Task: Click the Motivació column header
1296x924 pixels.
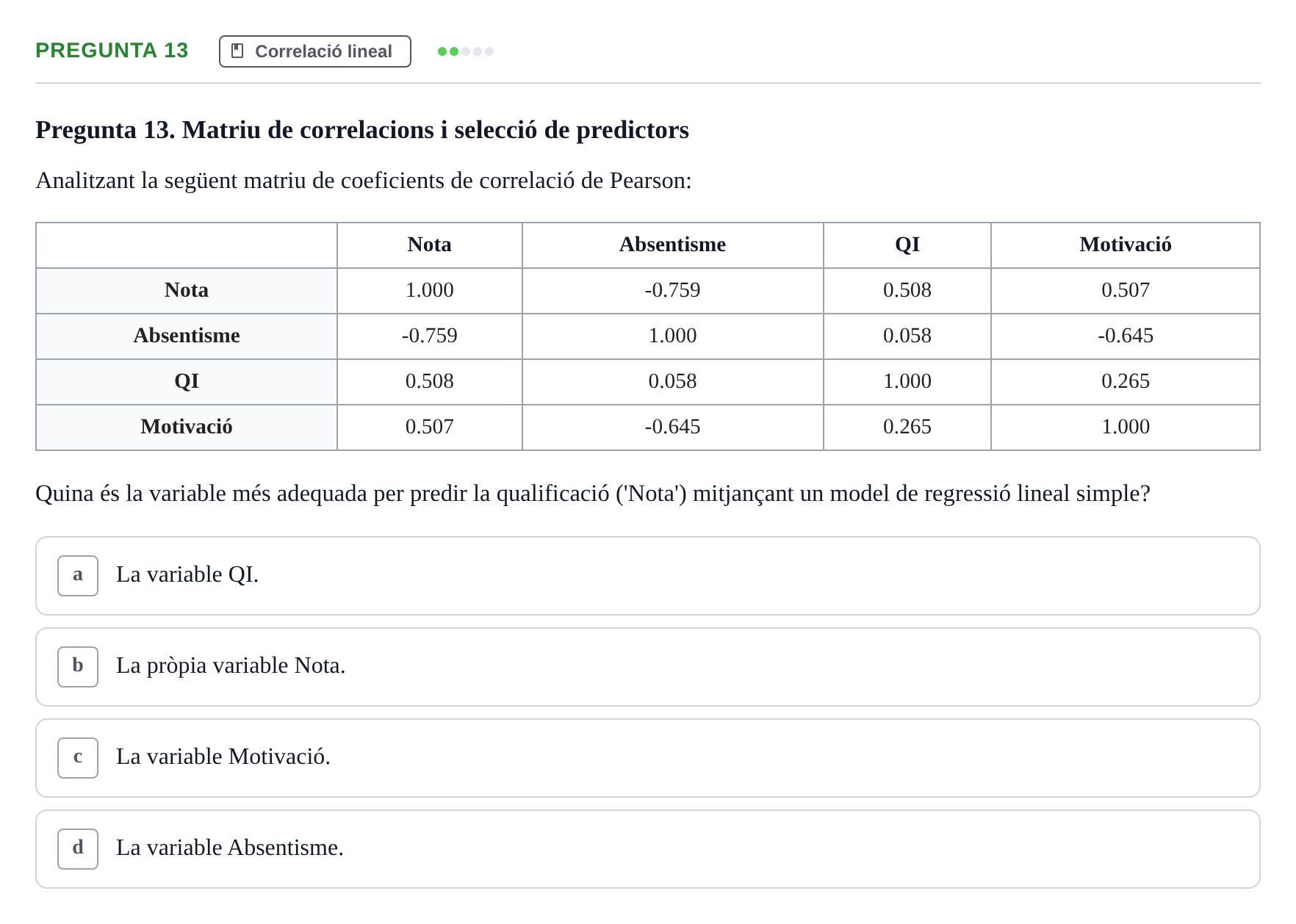Action: (x=1126, y=245)
